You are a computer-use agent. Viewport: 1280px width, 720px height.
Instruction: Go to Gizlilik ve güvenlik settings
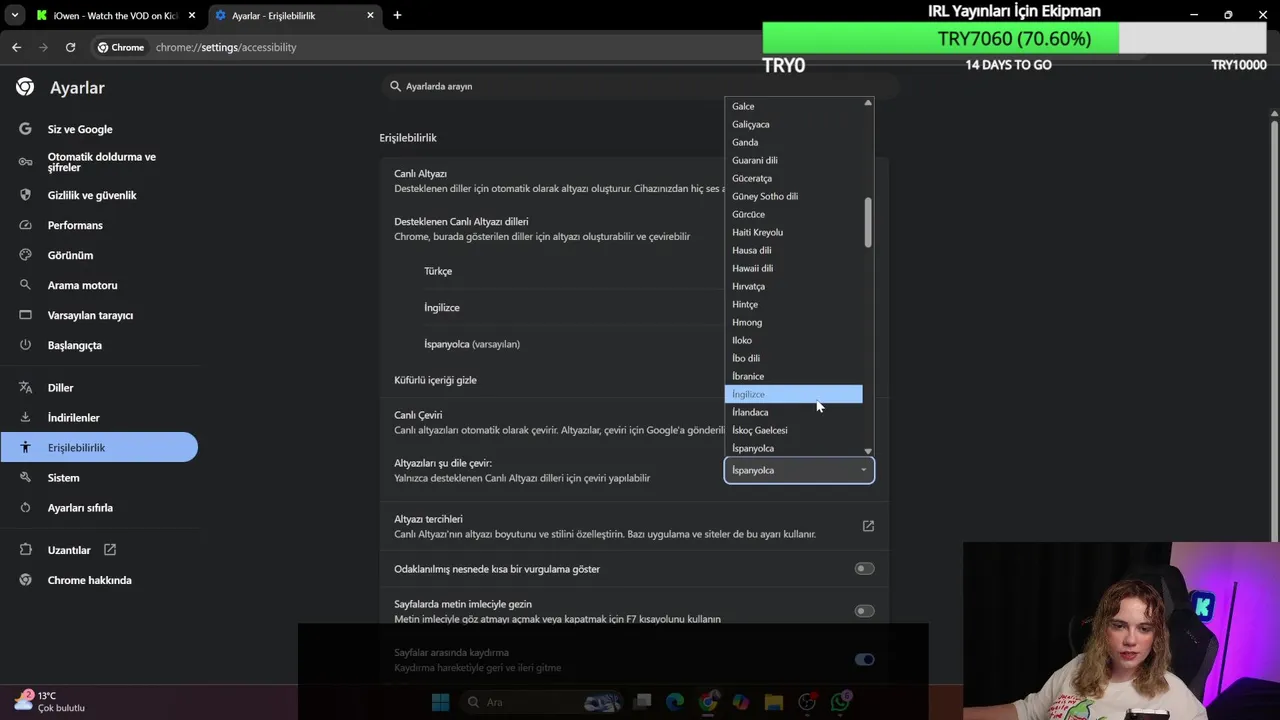point(92,195)
